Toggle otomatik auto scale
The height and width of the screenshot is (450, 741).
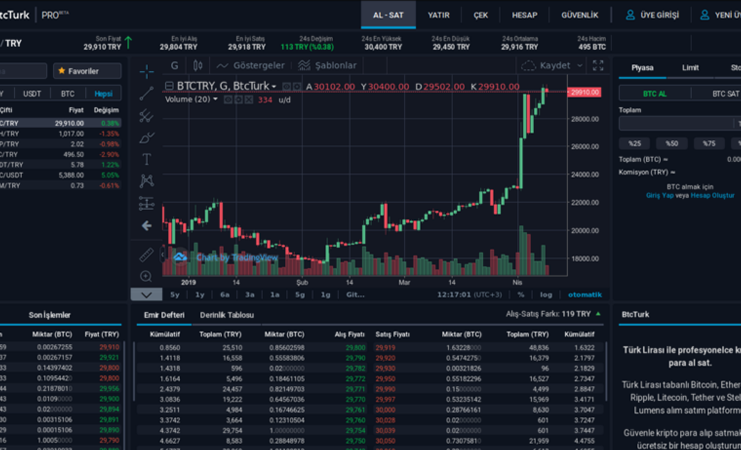[585, 294]
